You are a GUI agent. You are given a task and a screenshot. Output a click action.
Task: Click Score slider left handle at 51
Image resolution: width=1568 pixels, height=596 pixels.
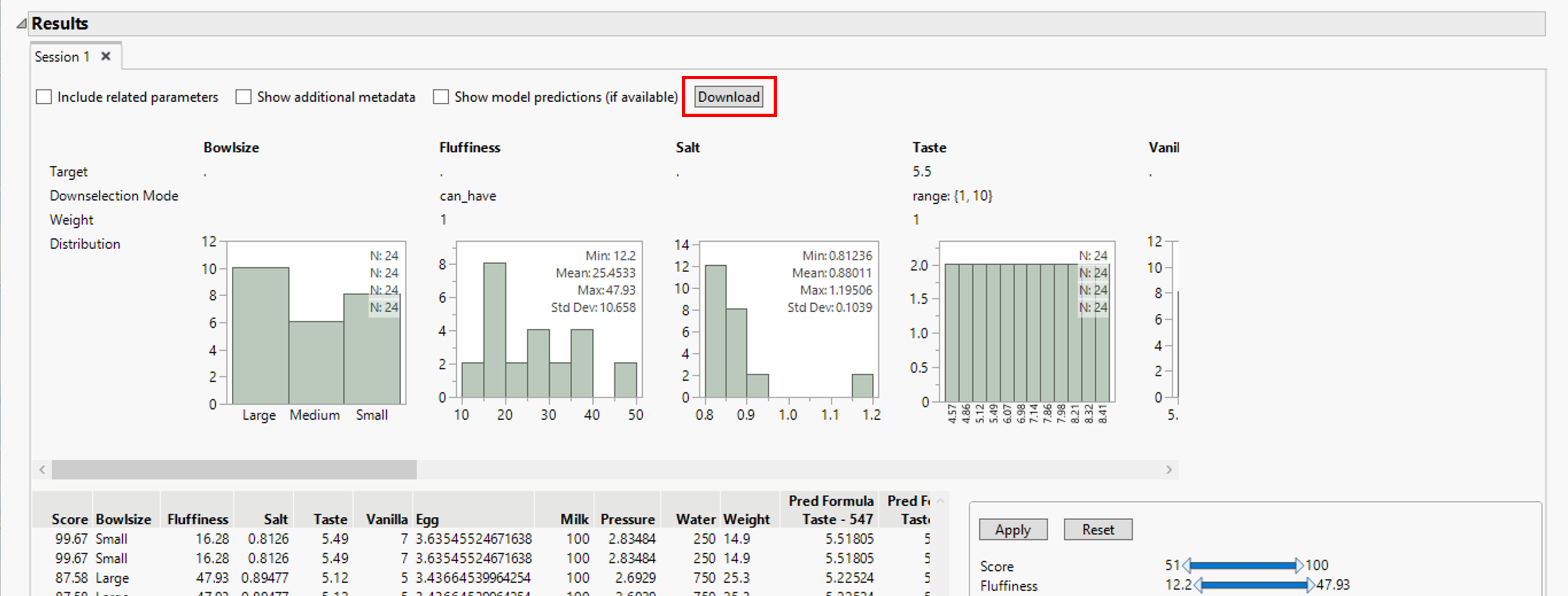coord(1186,566)
